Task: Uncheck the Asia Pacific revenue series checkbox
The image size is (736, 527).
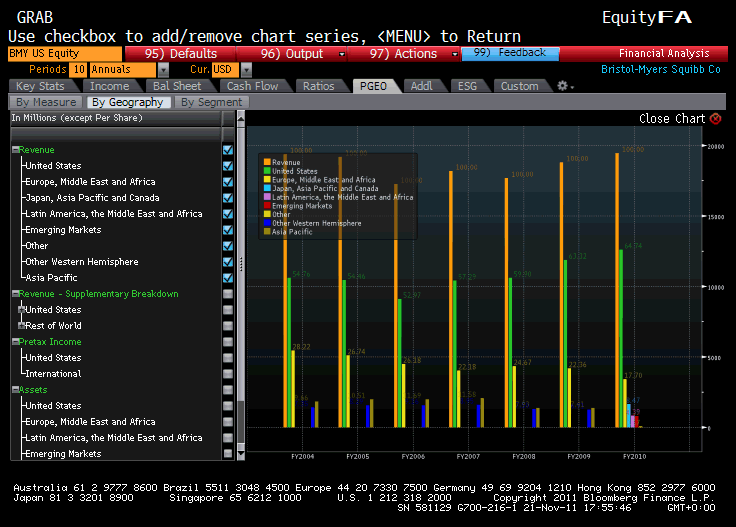Action: 228,278
